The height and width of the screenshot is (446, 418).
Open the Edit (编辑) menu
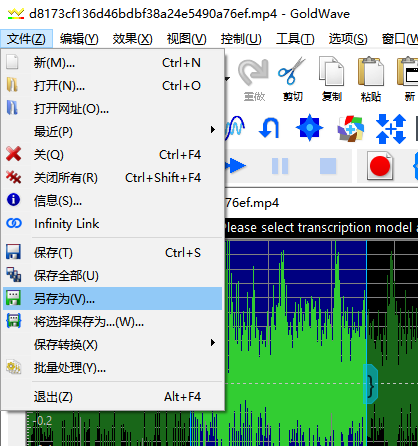coord(79,39)
